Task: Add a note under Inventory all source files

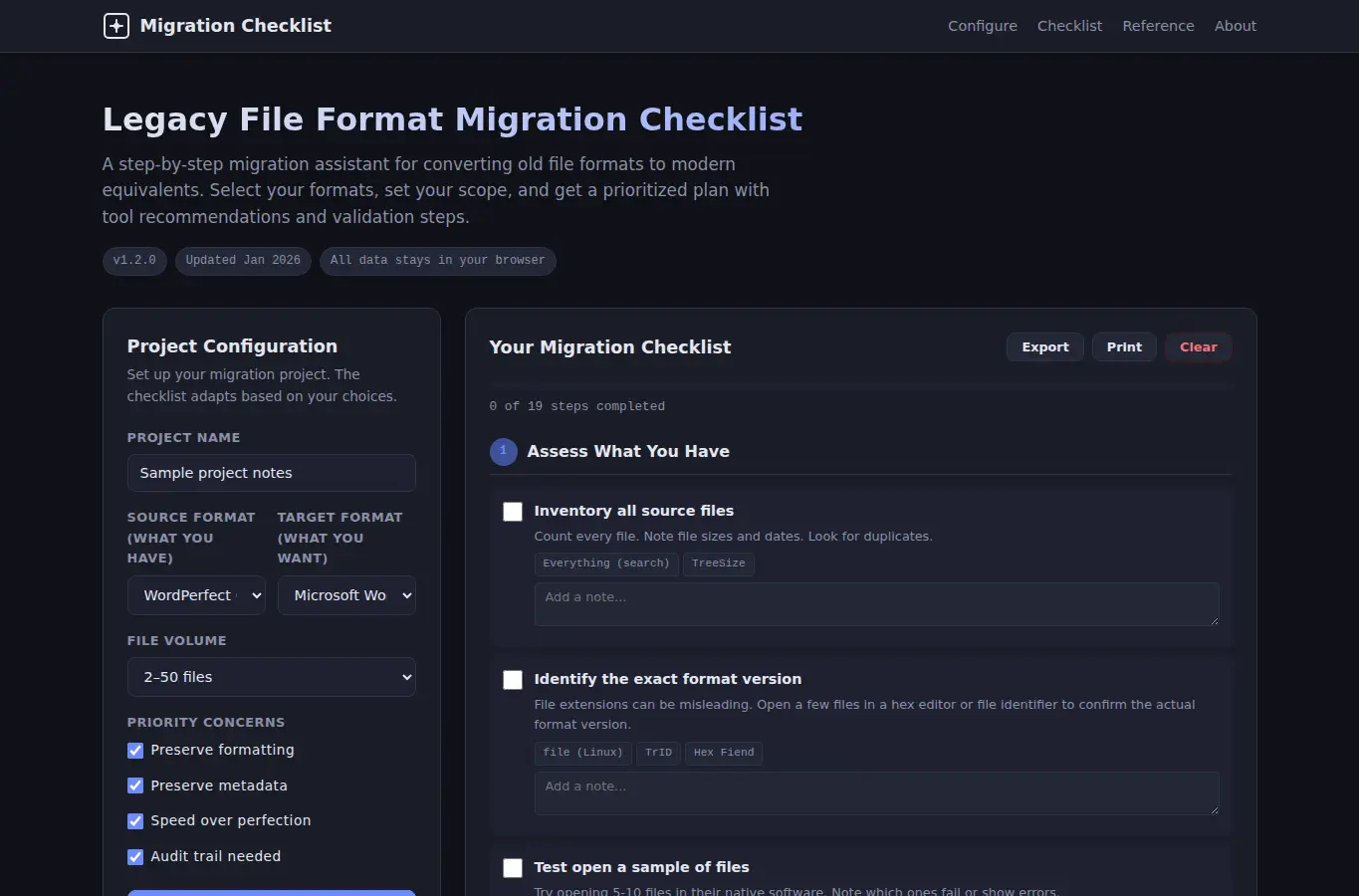Action: tap(876, 604)
